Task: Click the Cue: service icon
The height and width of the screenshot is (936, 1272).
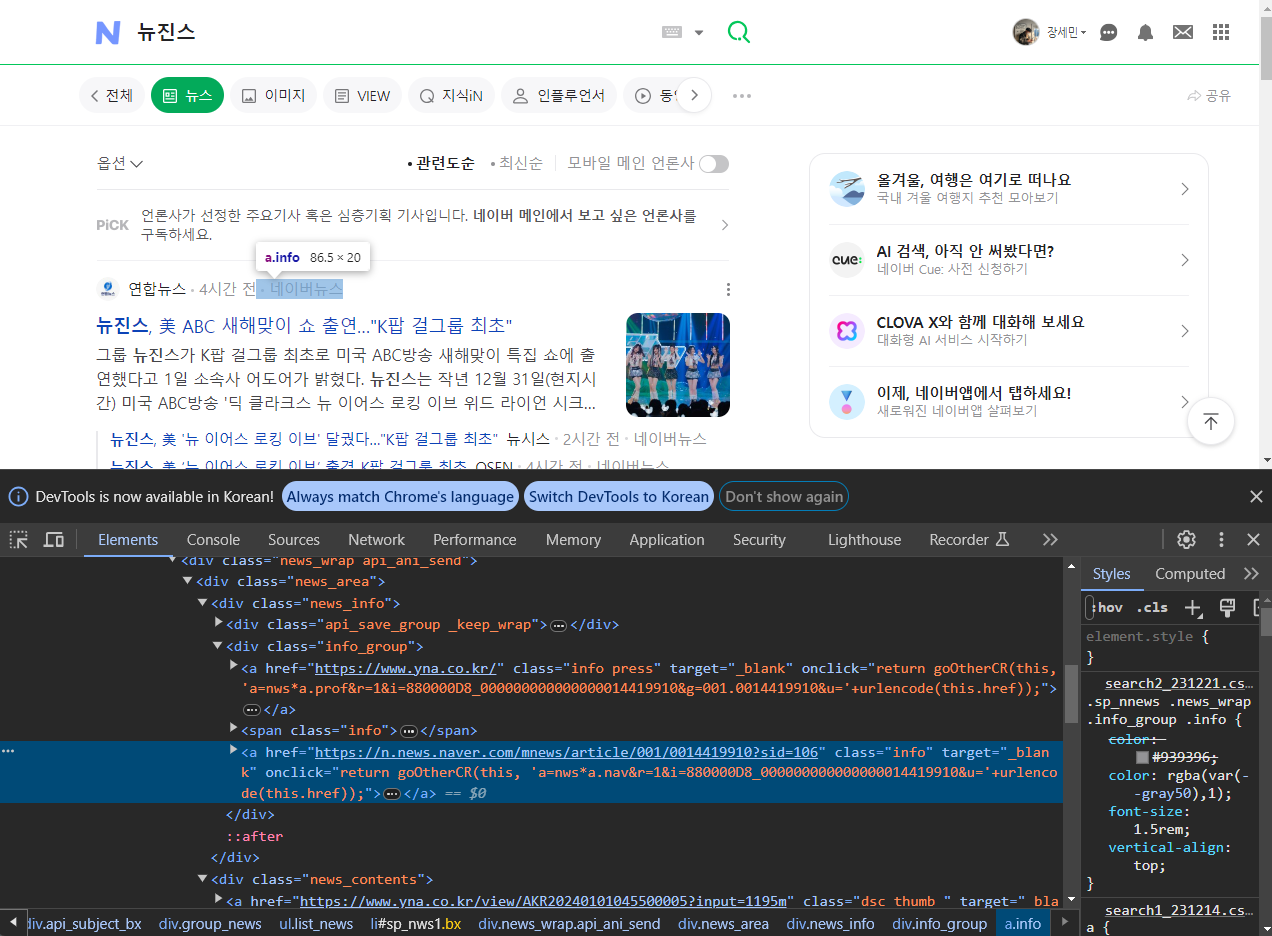Action: [x=847, y=260]
